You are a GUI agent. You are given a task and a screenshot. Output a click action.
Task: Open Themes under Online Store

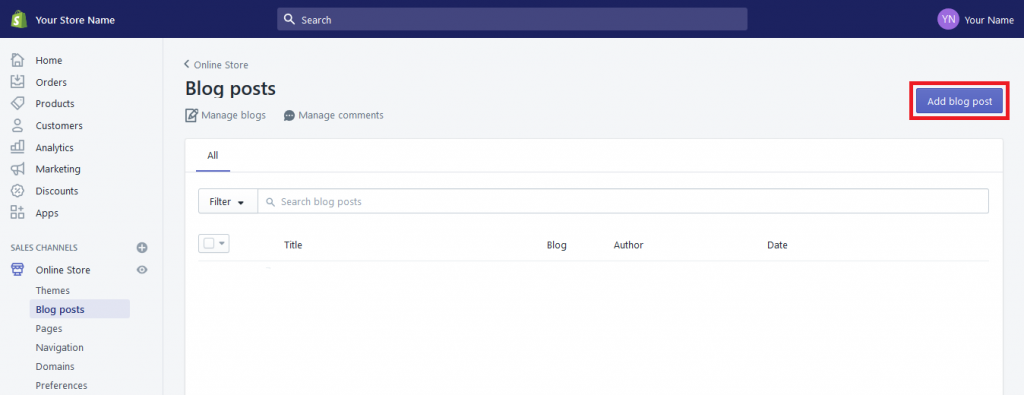tap(52, 290)
